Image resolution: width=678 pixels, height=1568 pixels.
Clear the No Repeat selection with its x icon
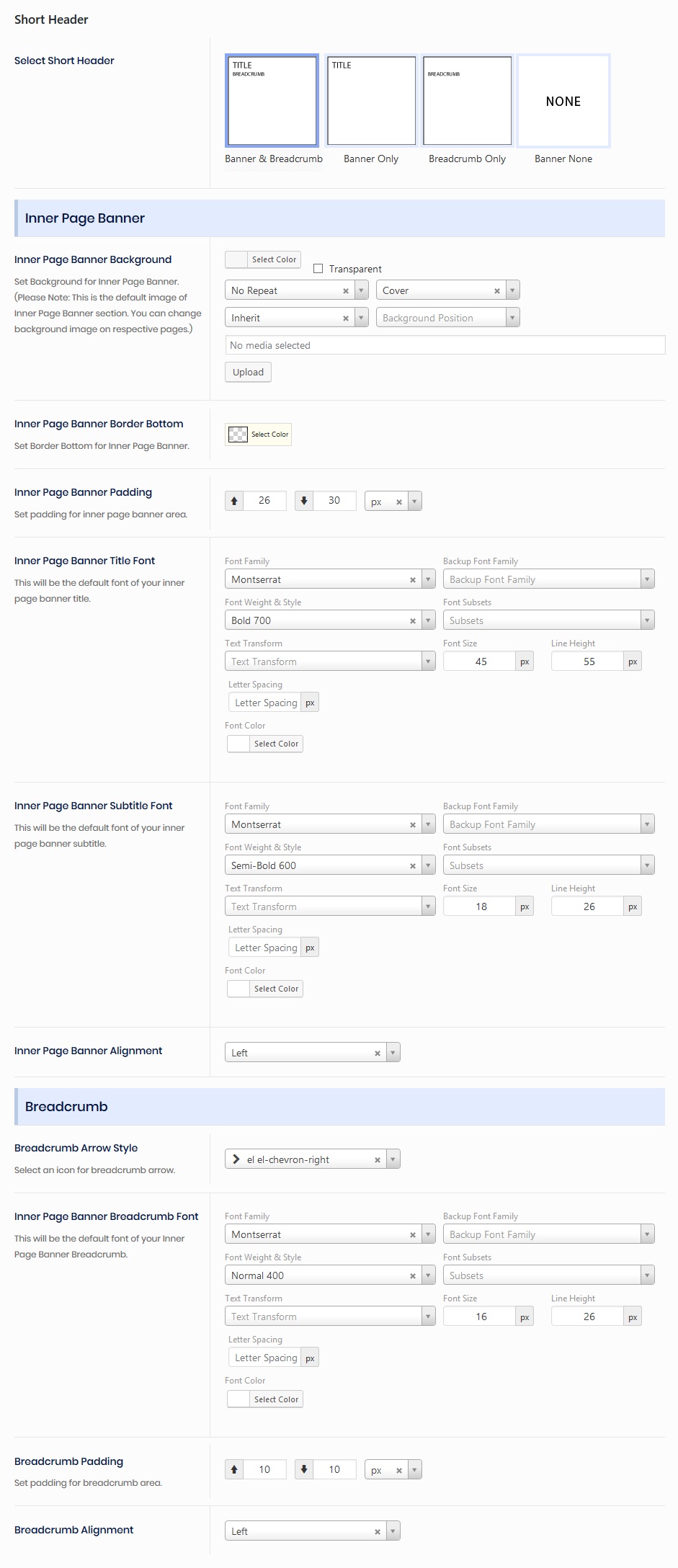coord(346,291)
